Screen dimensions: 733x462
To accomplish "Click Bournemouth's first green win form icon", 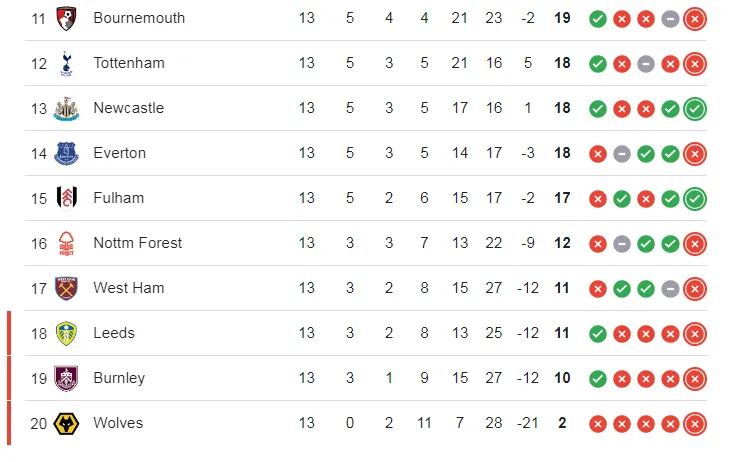I will (x=598, y=18).
